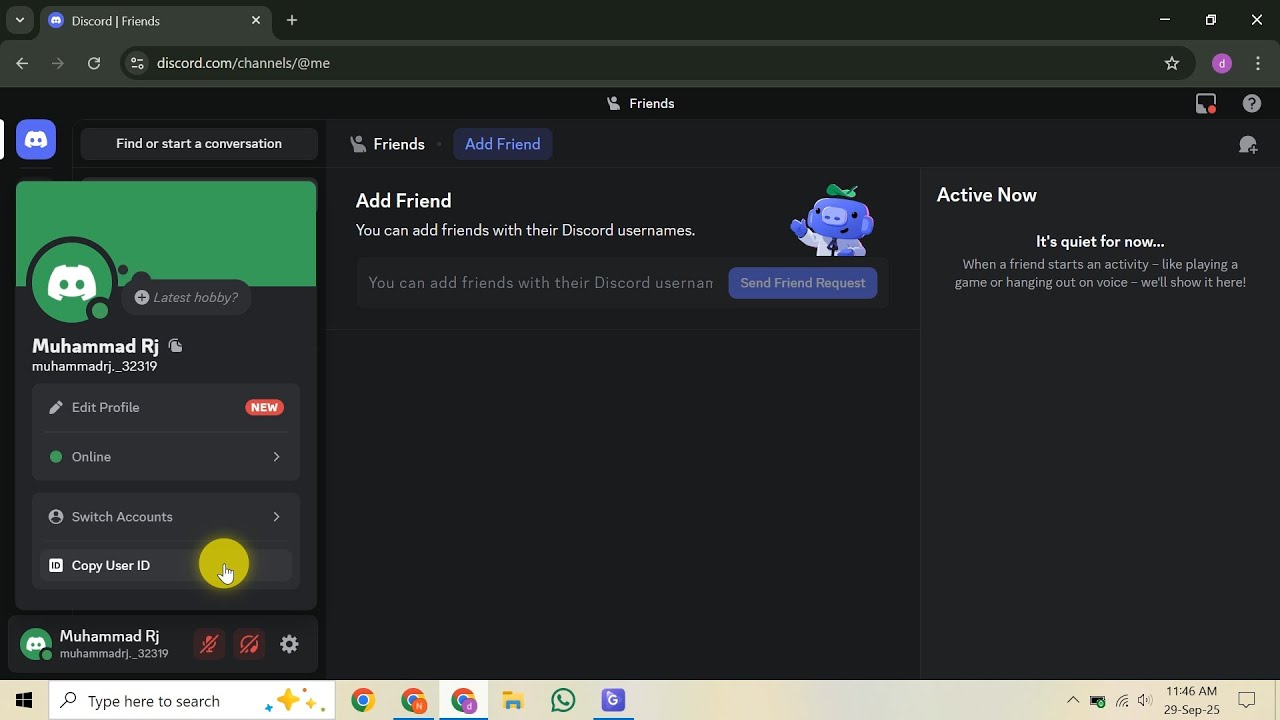Image resolution: width=1280 pixels, height=720 pixels.
Task: Expand the Online status submenu
Action: [x=166, y=457]
